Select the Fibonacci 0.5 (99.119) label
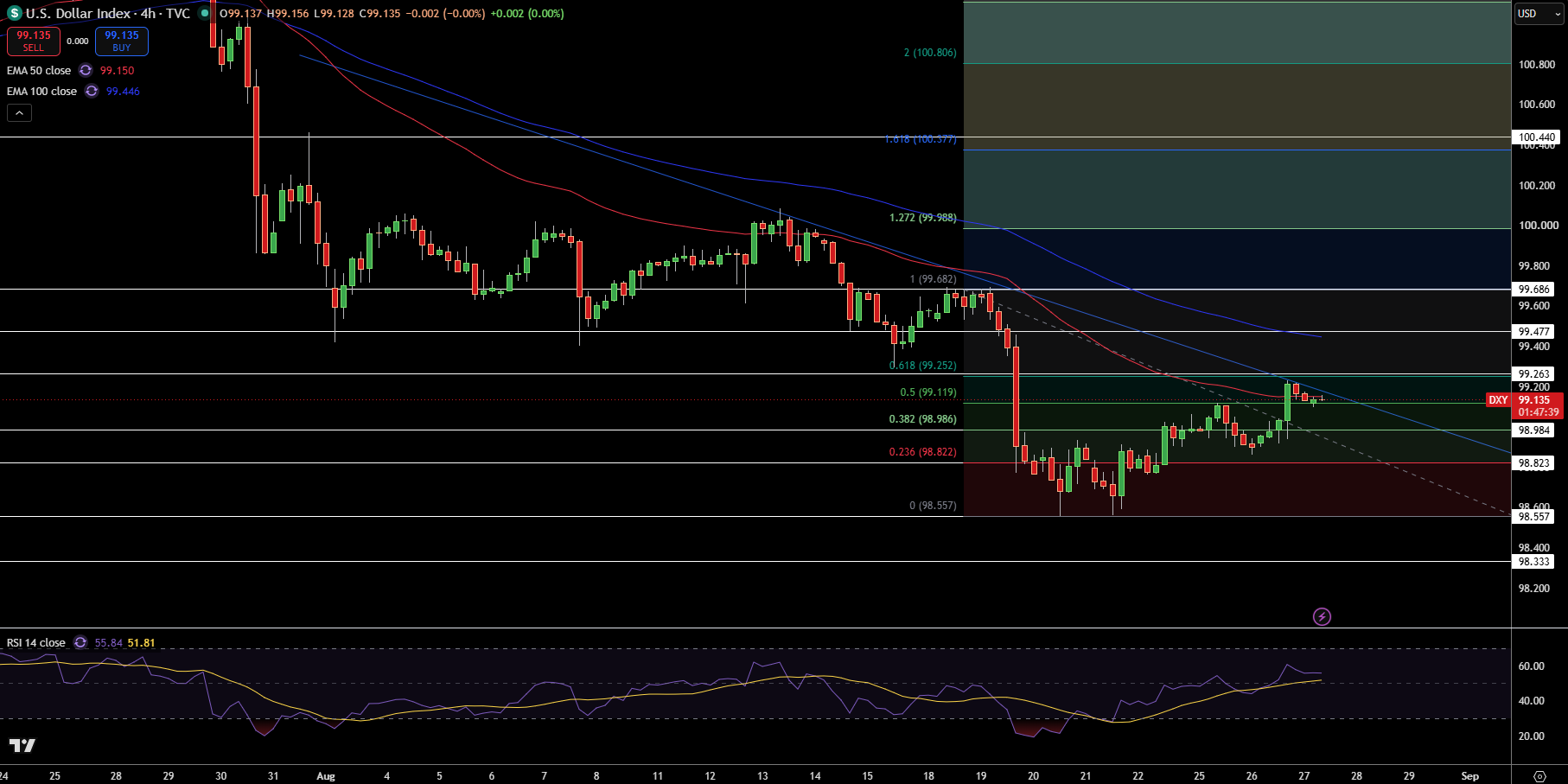The height and width of the screenshot is (784, 1568). click(x=928, y=392)
